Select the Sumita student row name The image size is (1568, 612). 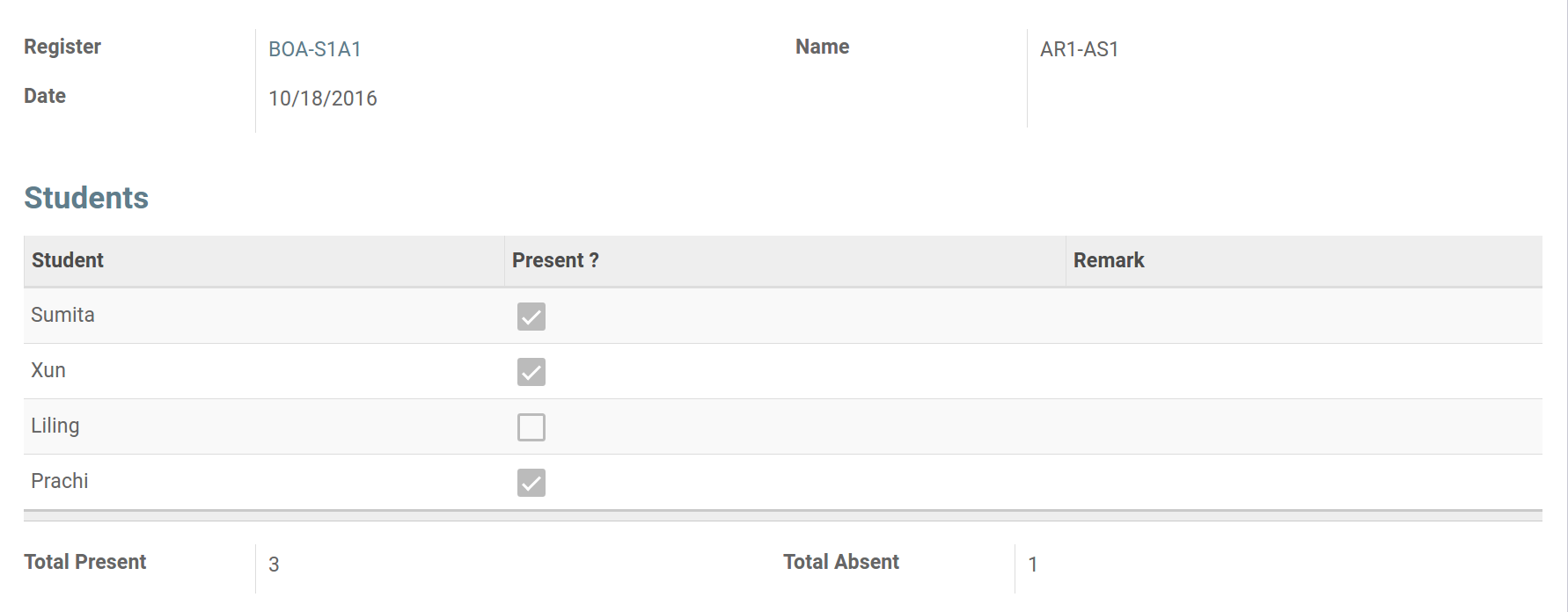(x=62, y=315)
